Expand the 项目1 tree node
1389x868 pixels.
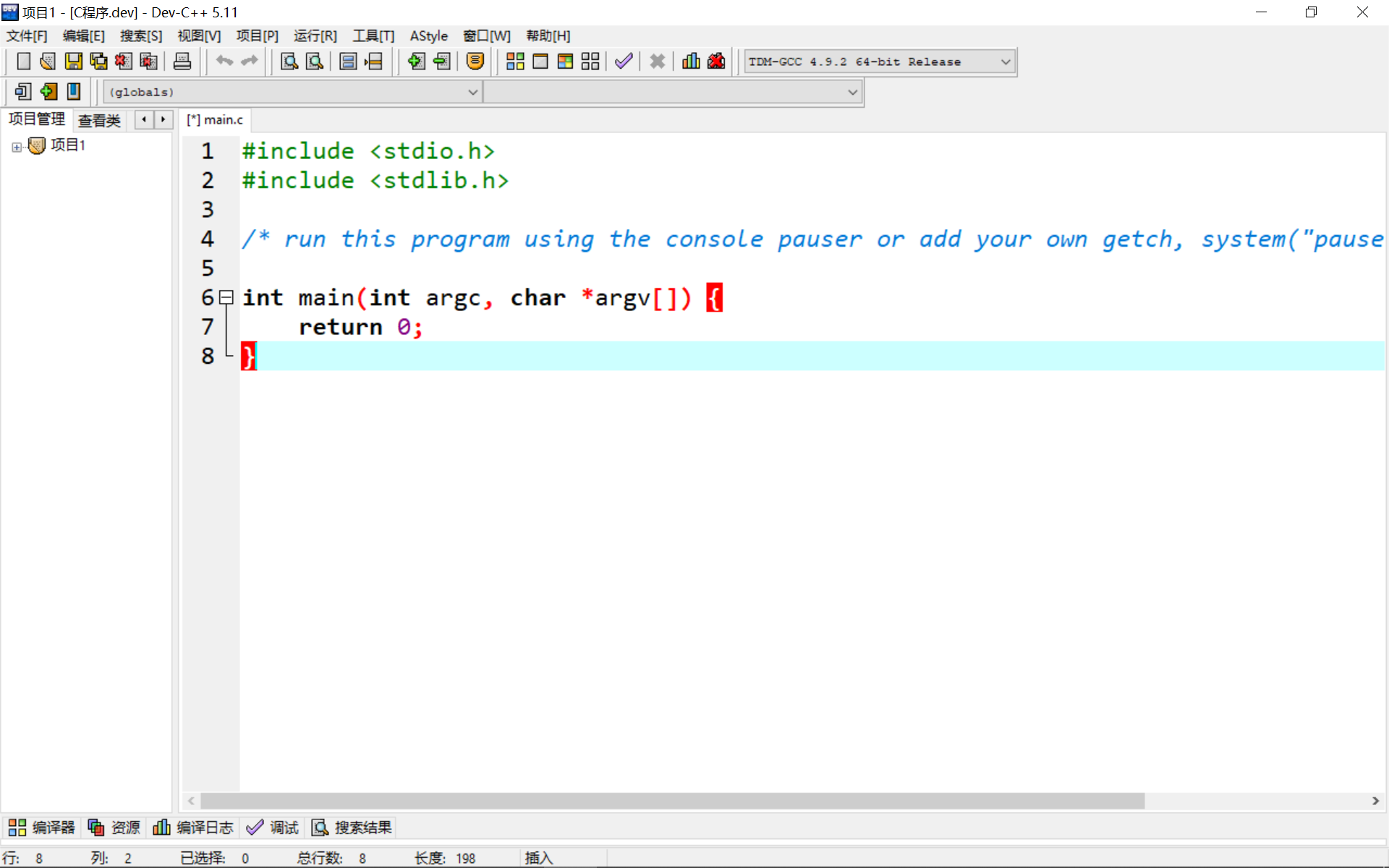[x=17, y=147]
